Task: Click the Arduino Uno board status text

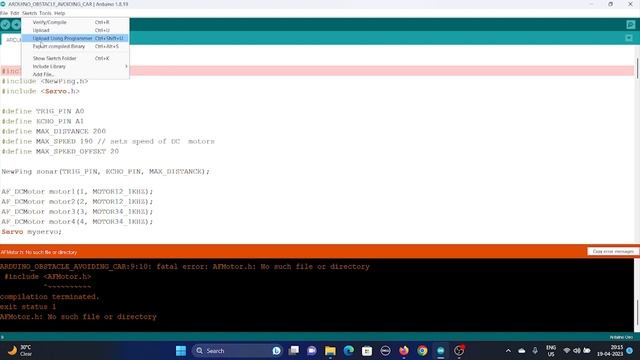Action: point(621,337)
